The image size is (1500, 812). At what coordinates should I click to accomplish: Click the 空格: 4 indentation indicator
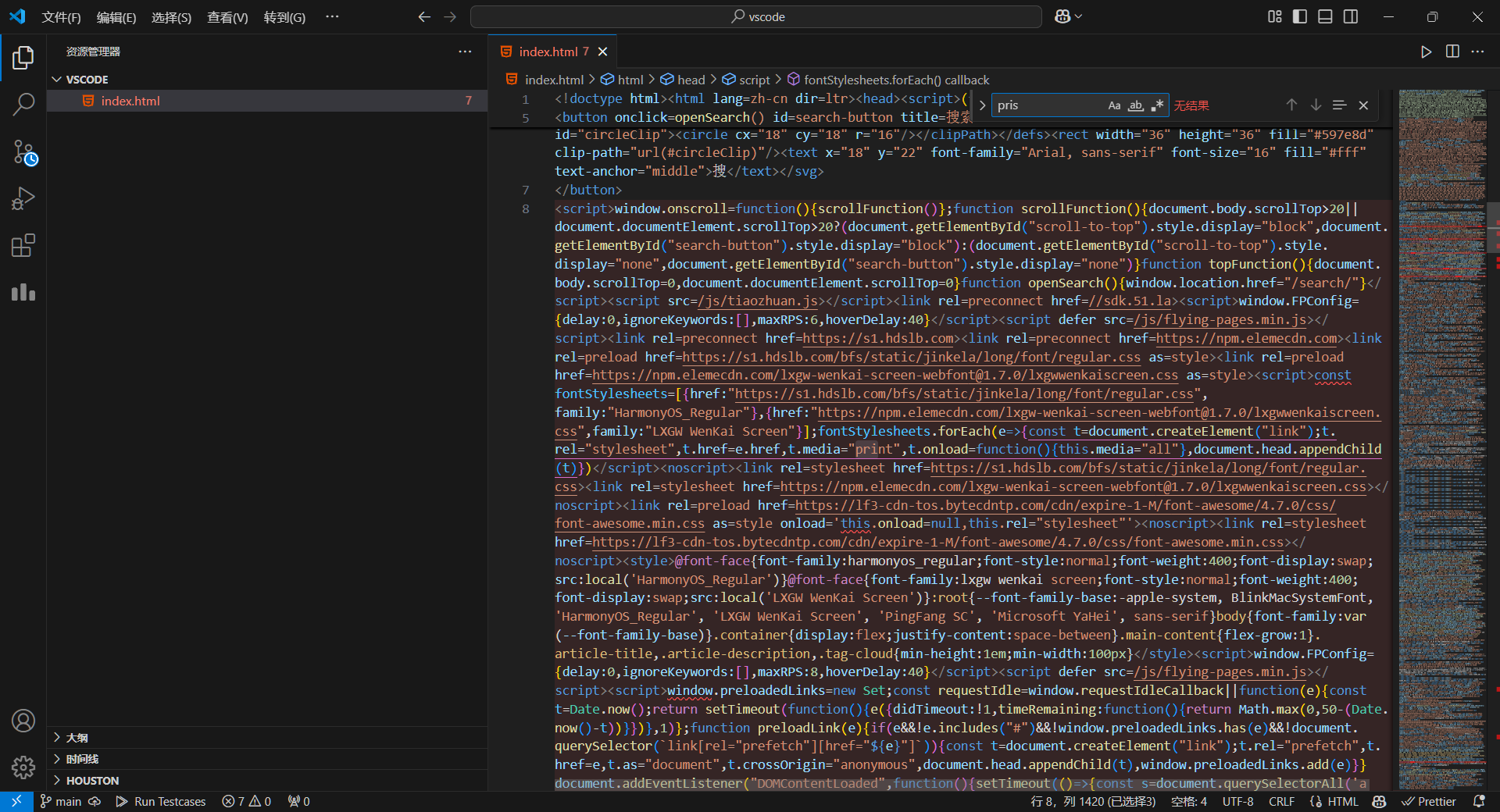(1188, 801)
